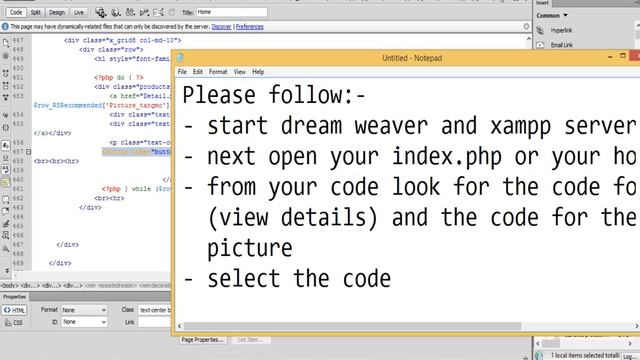Select the <body> tag in the tag selector

pos(9,286)
